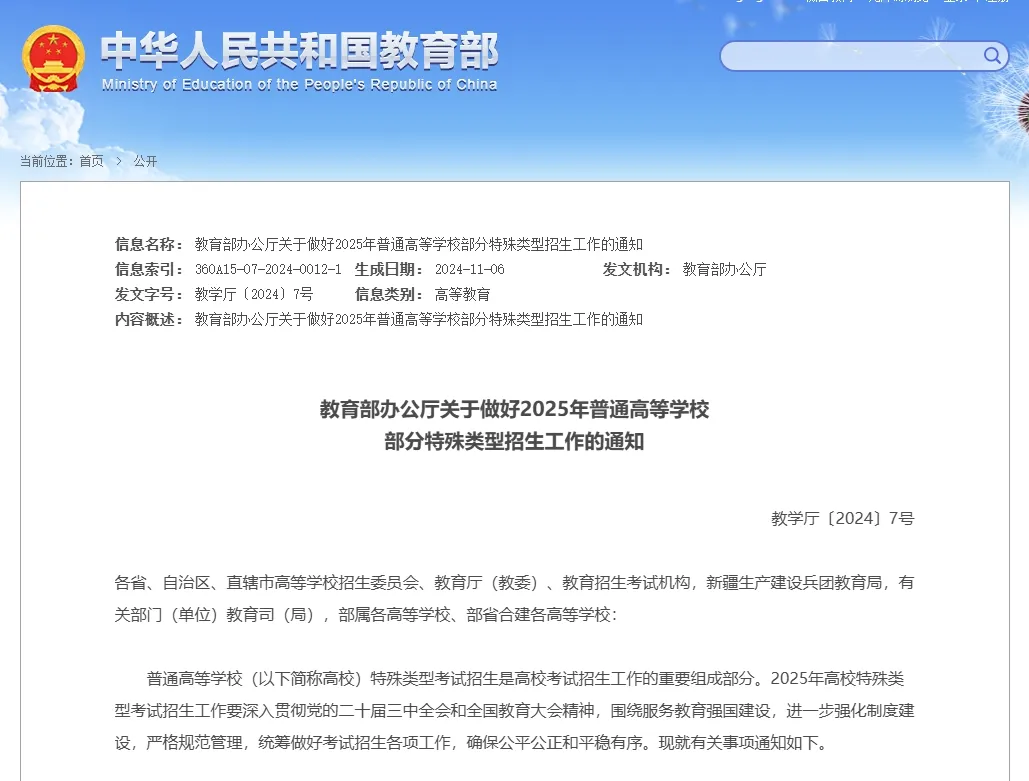Click the bold article heading 教育部办公厅关于做好2025年普通高等学校
The height and width of the screenshot is (781, 1029).
click(x=514, y=410)
